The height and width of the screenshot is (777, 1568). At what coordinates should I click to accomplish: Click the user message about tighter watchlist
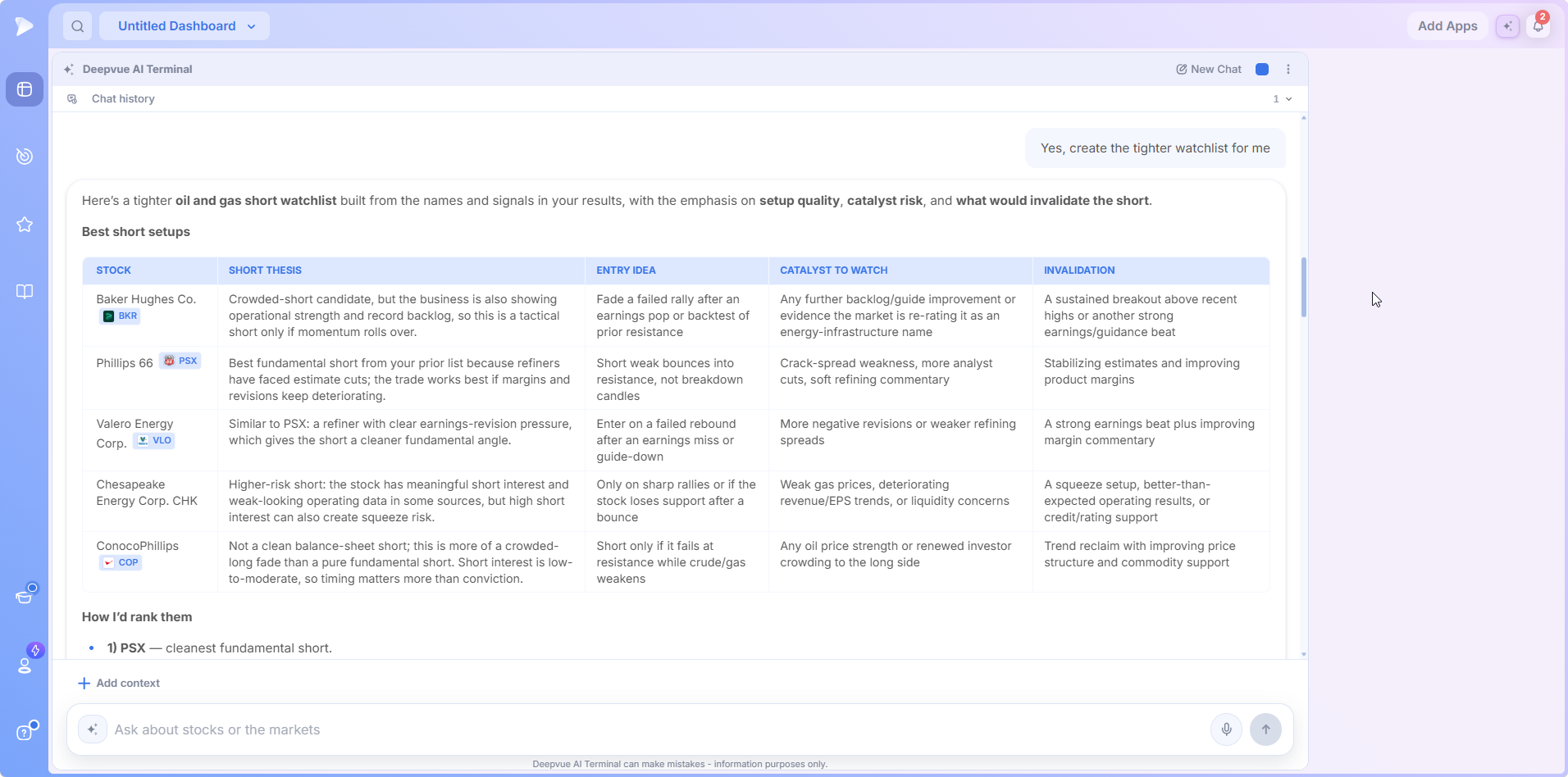coord(1155,148)
